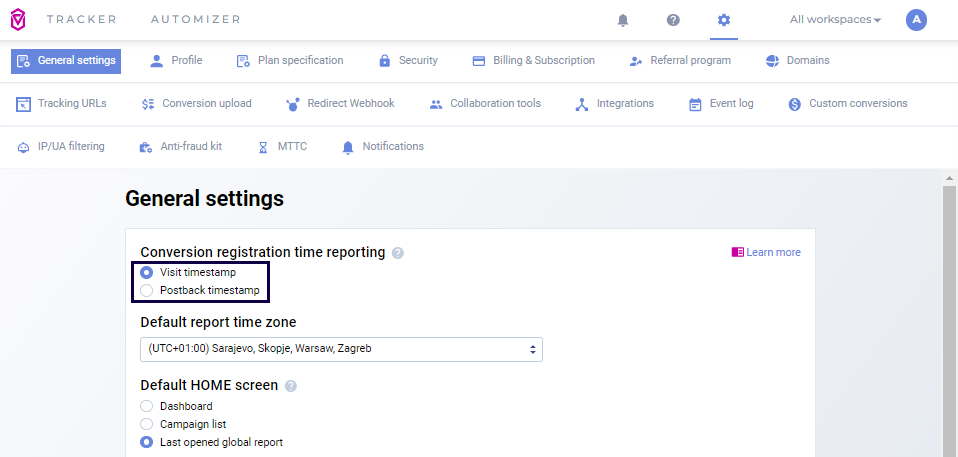
Task: Click the Tracking URLs icon
Action: [23, 104]
